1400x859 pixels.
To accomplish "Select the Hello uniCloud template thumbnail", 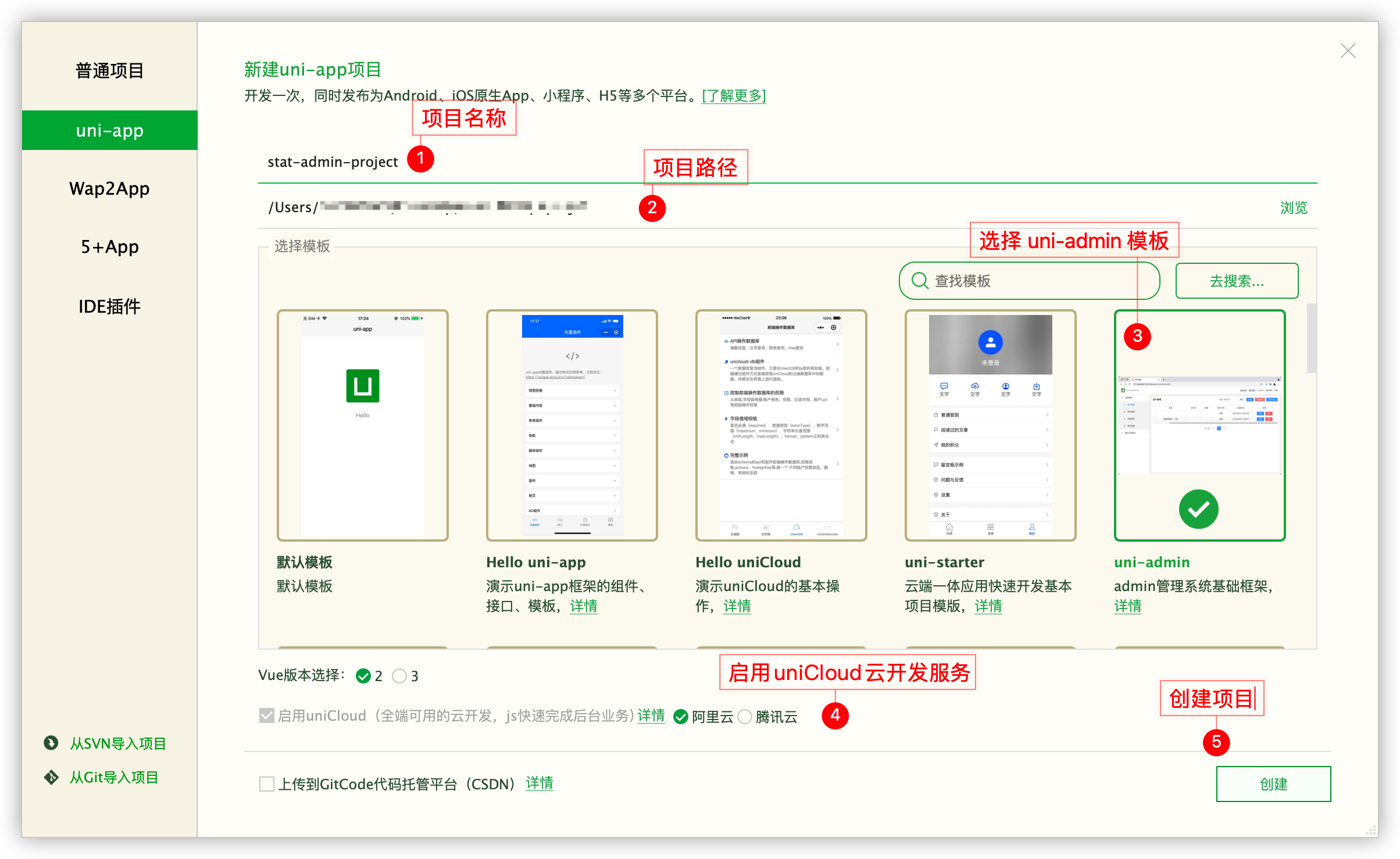I will click(x=781, y=425).
